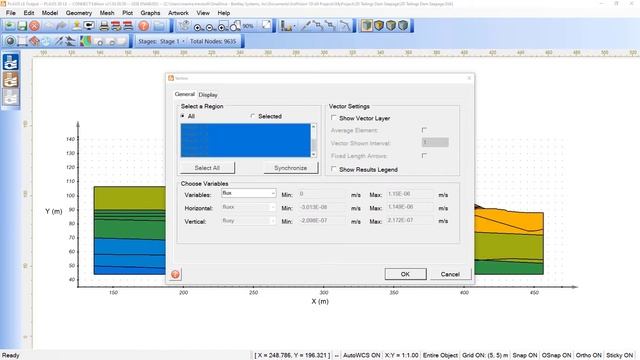Click the single printer icon

[x=104, y=26]
